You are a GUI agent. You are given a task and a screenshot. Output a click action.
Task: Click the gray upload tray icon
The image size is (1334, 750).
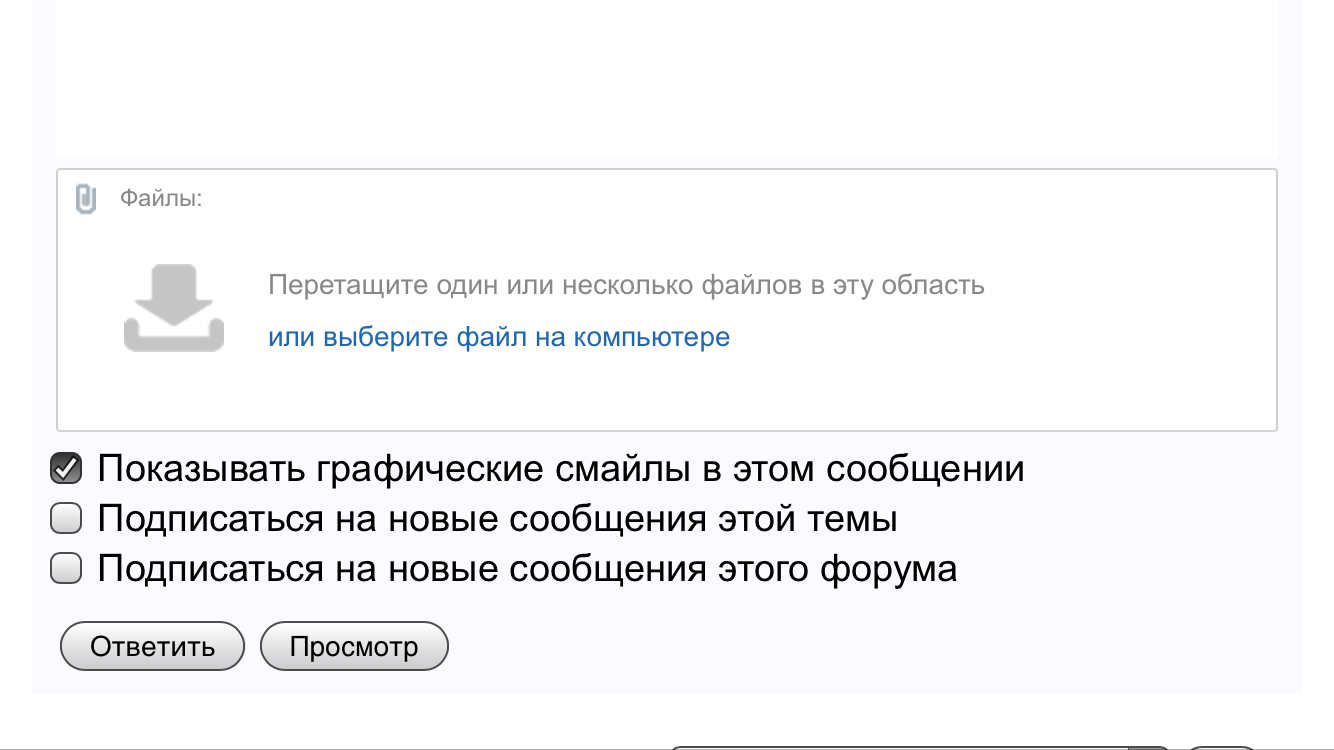coord(174,309)
